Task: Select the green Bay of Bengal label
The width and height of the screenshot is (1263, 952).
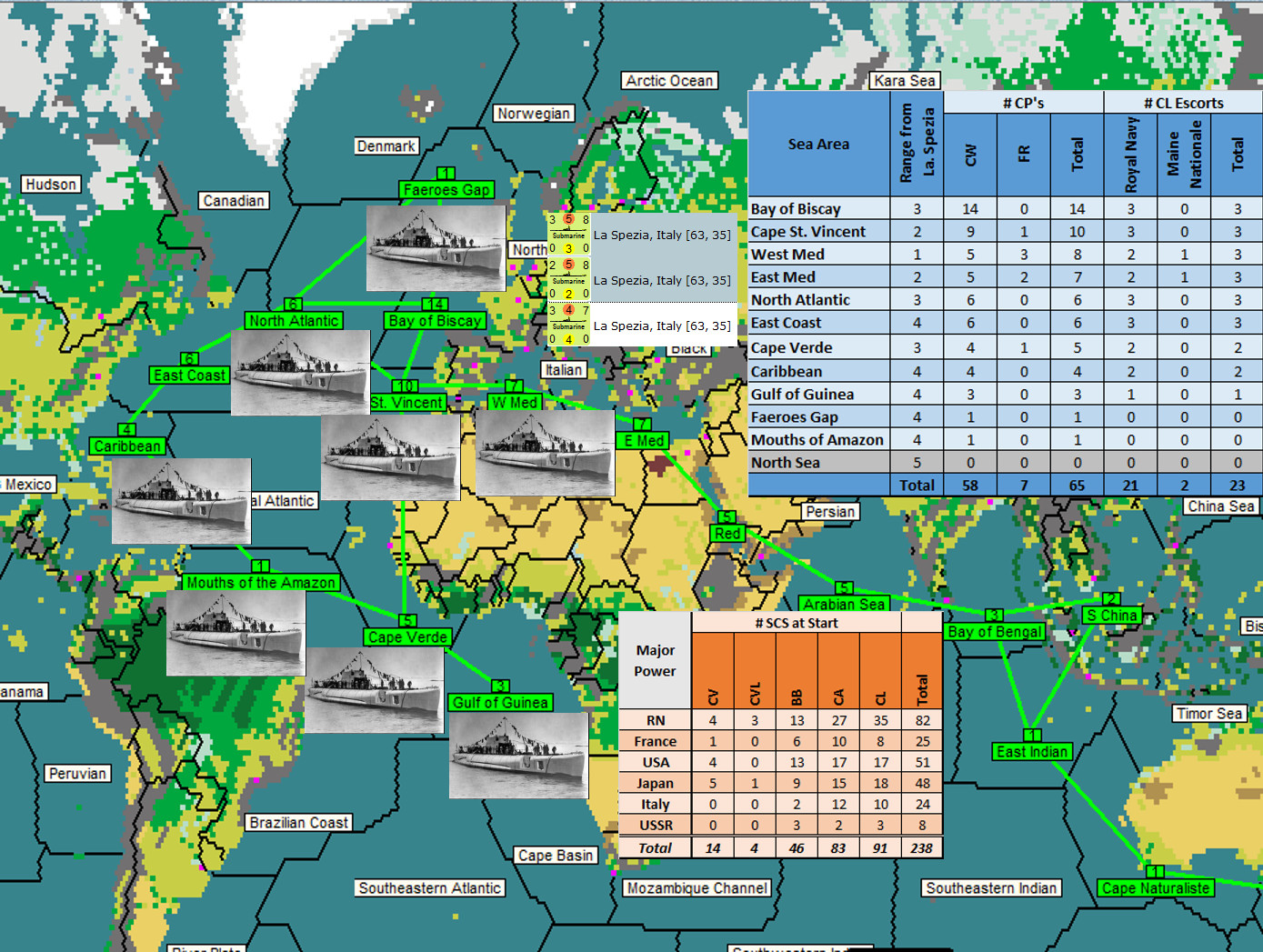Action: 995,632
